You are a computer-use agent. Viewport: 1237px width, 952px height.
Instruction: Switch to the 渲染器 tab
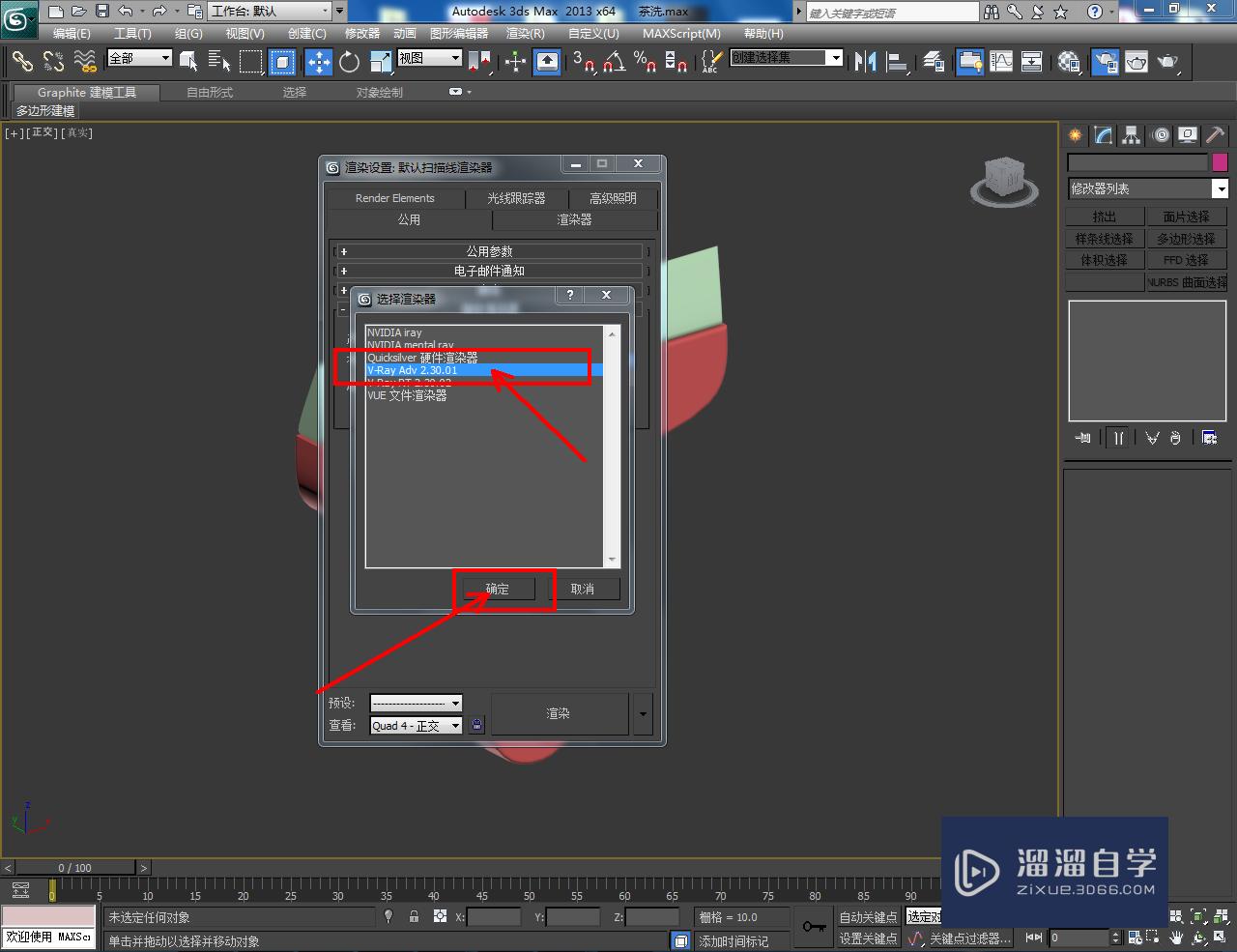tap(574, 220)
